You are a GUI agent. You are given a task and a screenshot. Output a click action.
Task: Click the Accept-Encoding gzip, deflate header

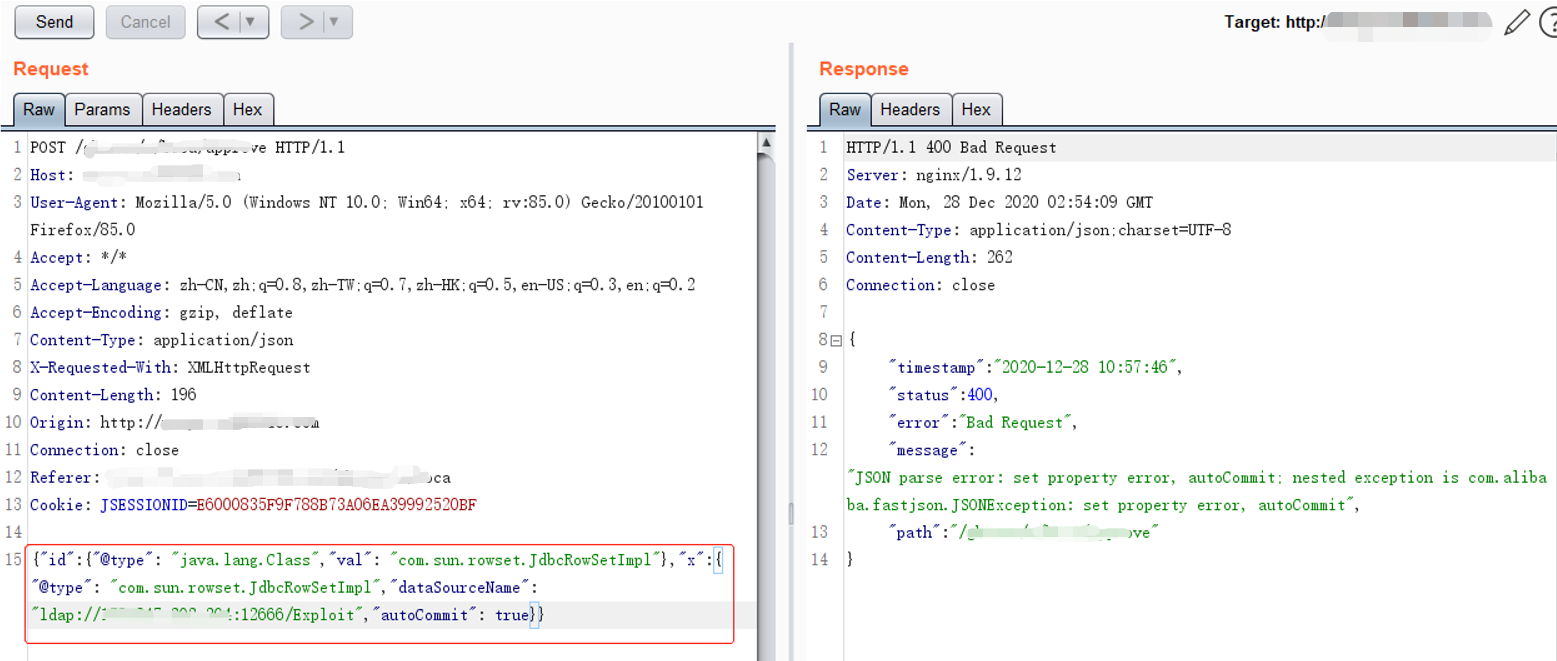coord(161,312)
